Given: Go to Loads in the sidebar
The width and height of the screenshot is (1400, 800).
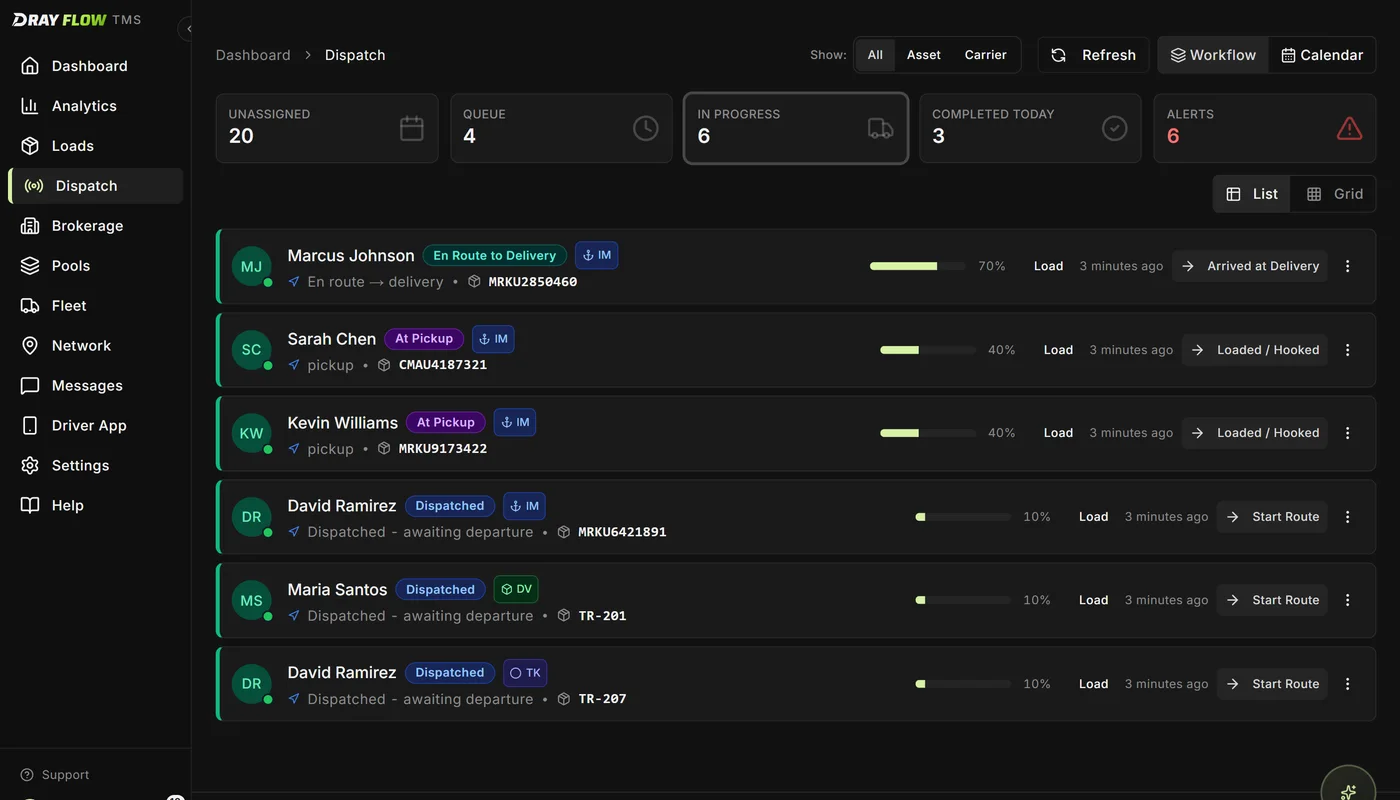Looking at the screenshot, I should click(x=95, y=146).
